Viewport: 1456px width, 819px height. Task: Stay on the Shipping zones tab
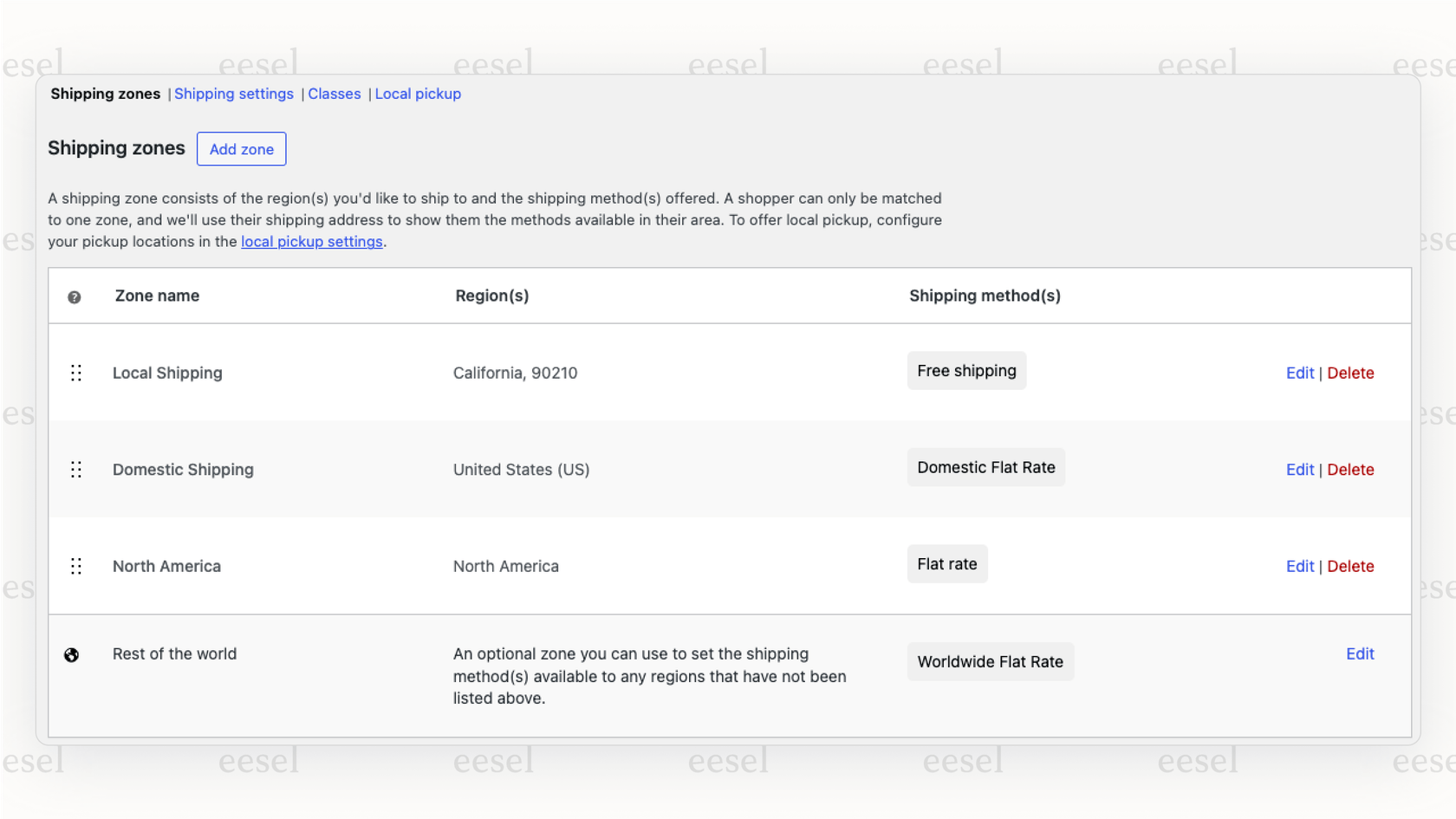pos(105,94)
